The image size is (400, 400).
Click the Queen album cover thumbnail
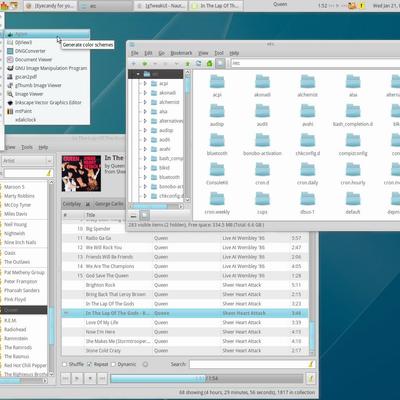click(x=81, y=173)
